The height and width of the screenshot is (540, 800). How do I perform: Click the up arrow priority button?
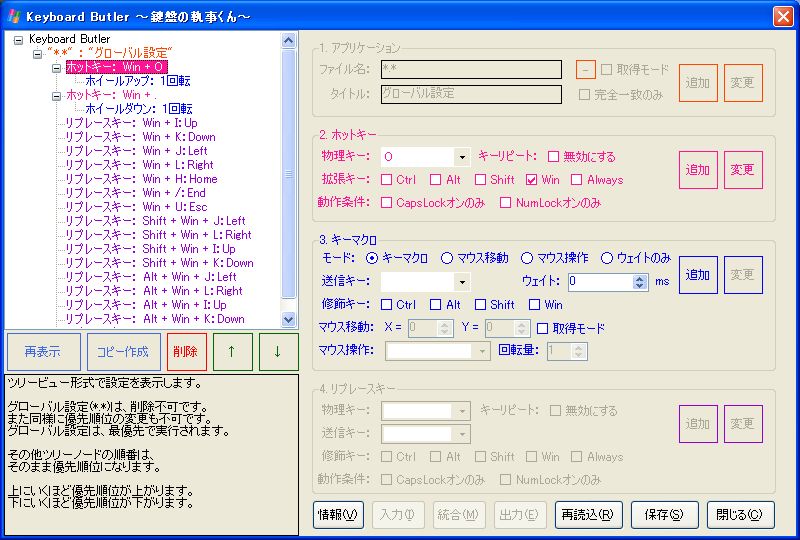(232, 352)
